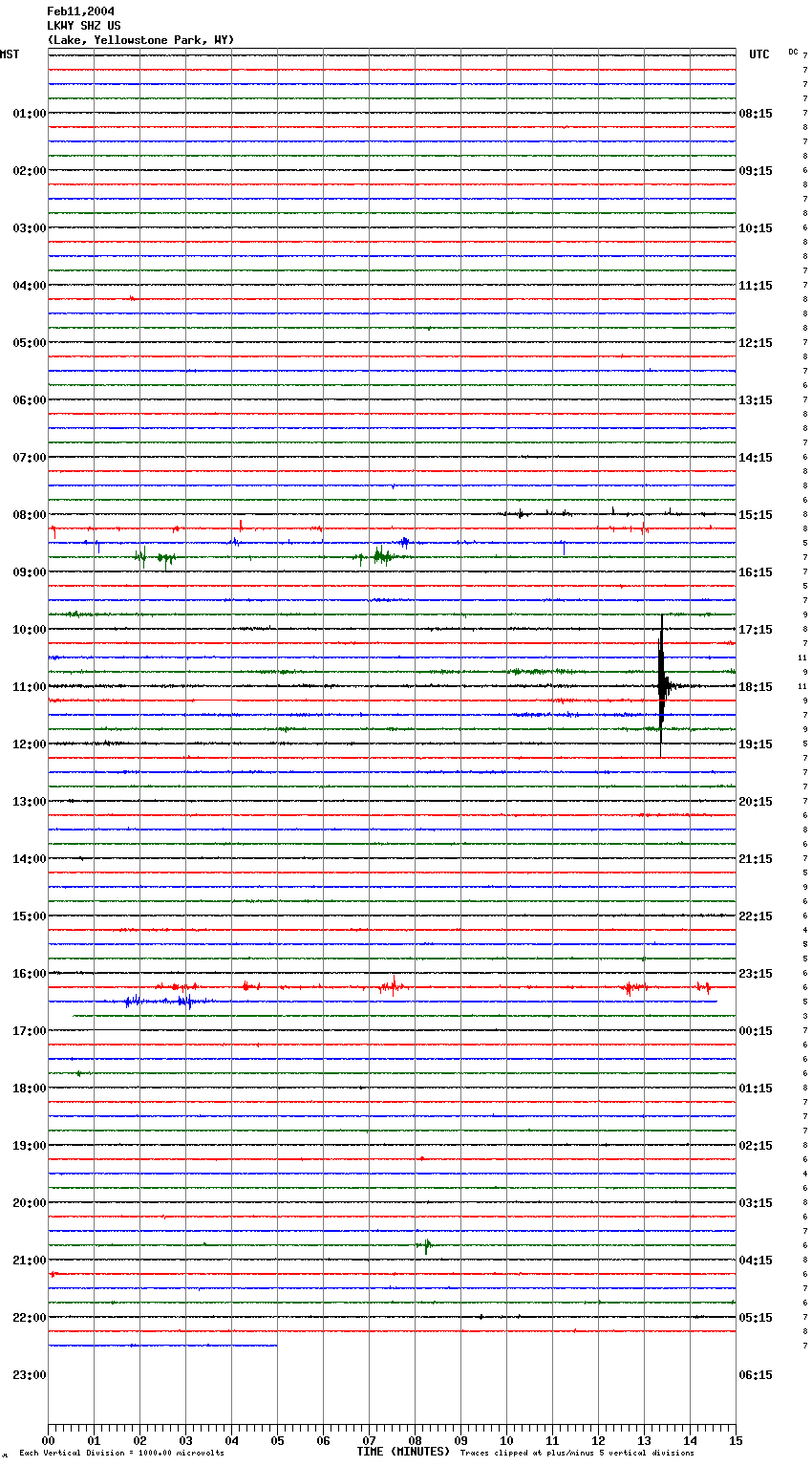The height and width of the screenshot is (1466, 812).
Task: Click minute 05 on the bottom axis
Action: (x=277, y=1440)
